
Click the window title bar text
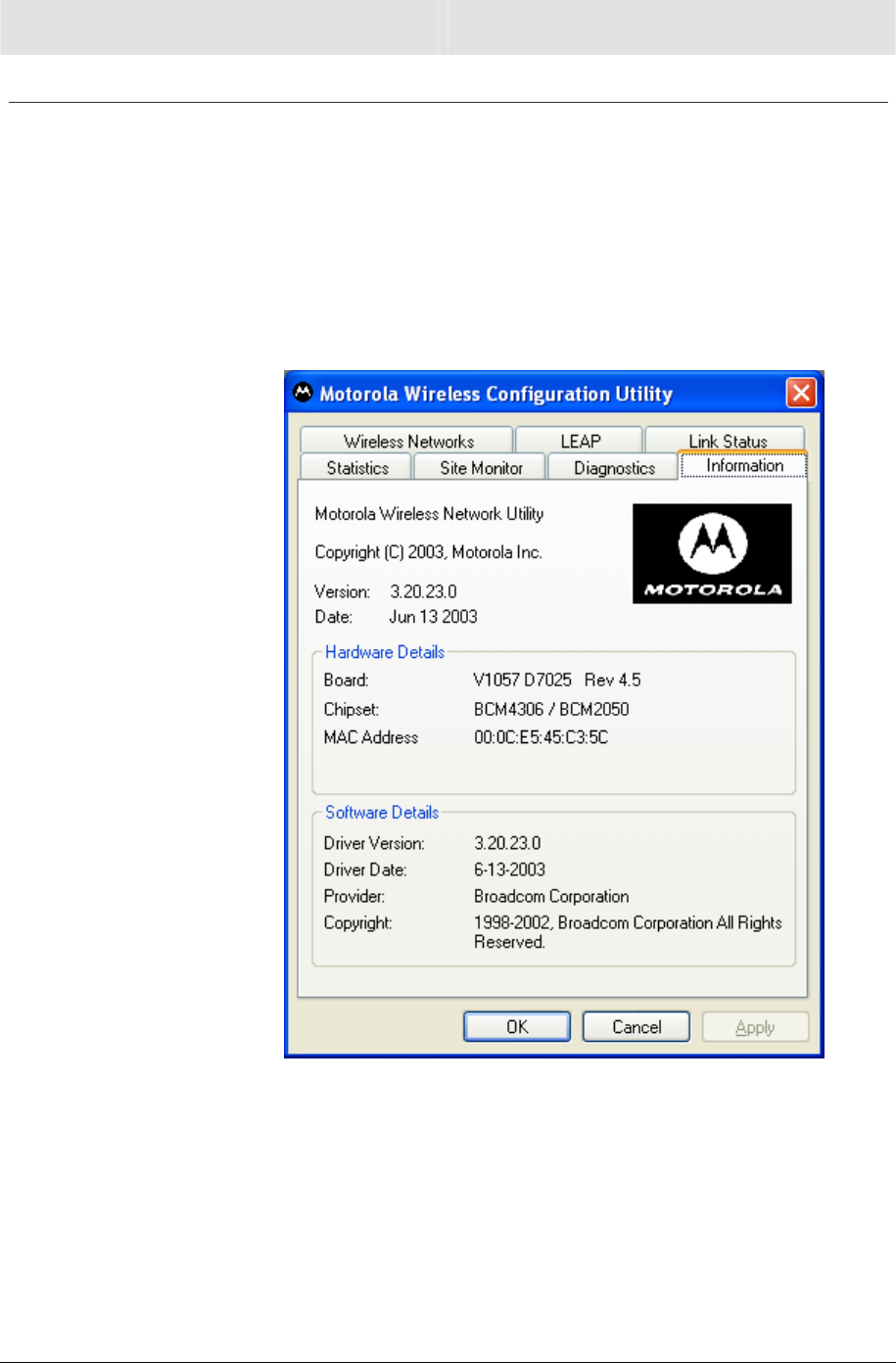496,394
